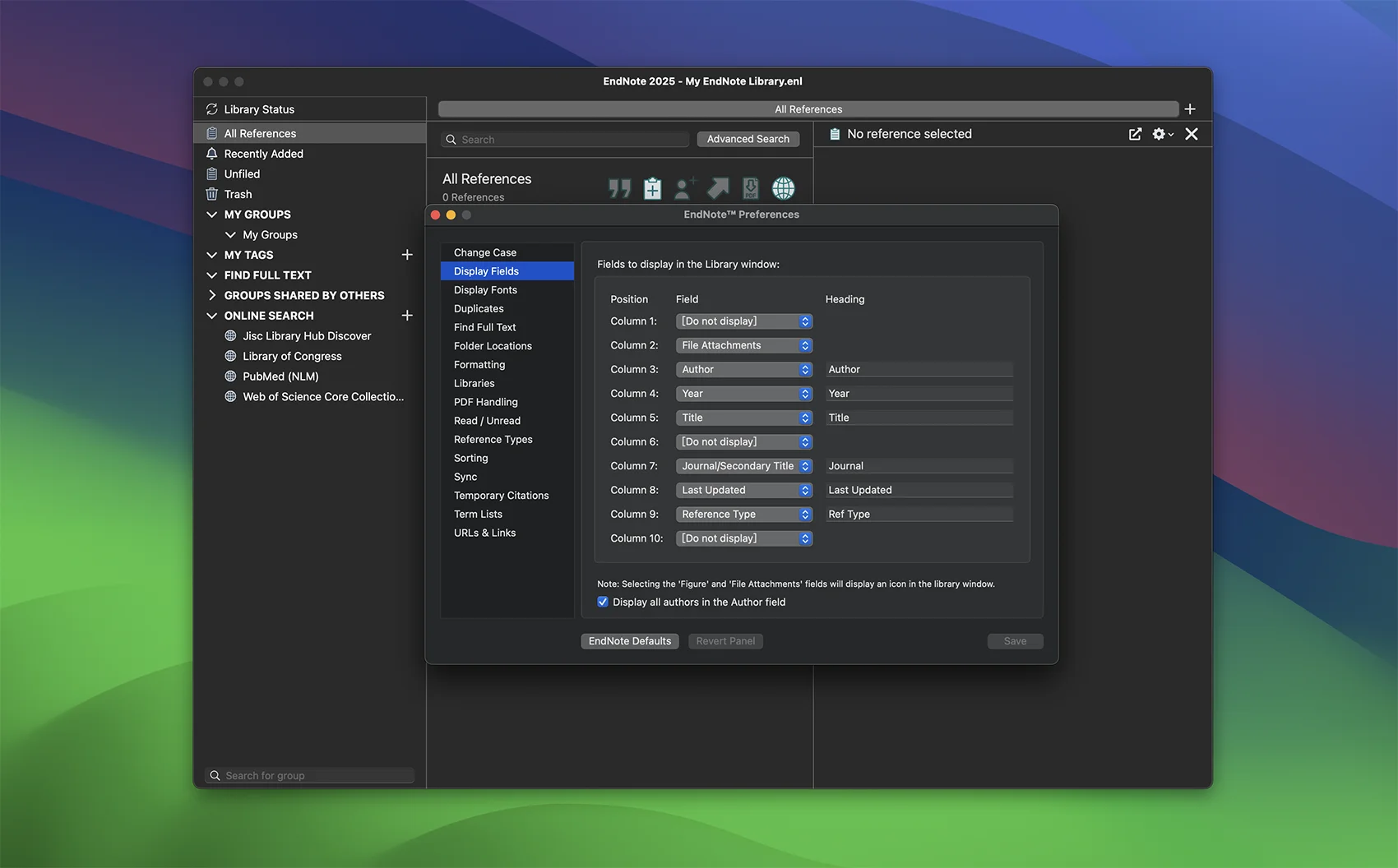Select Temporary Citations preferences category
Image resolution: width=1398 pixels, height=868 pixels.
pyautogui.click(x=507, y=496)
